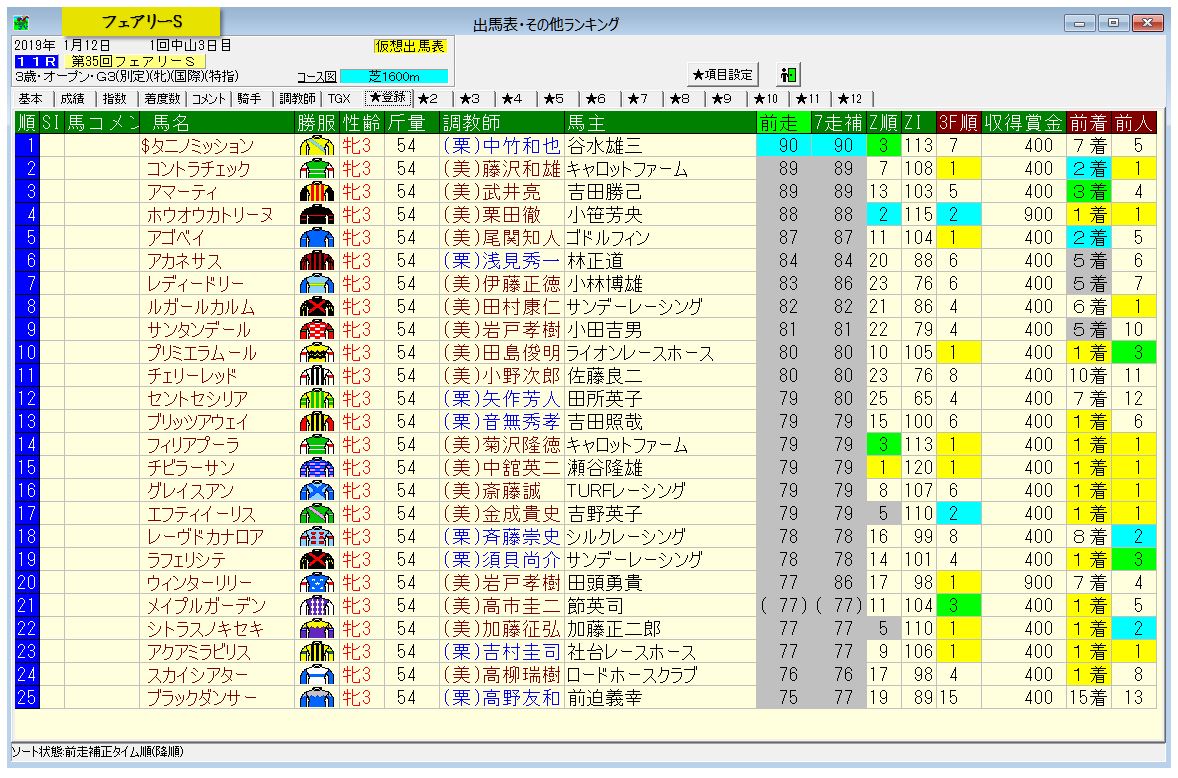The height and width of the screenshot is (778, 1178).
Task: Switch to the ★5 tab
Action: click(x=554, y=99)
